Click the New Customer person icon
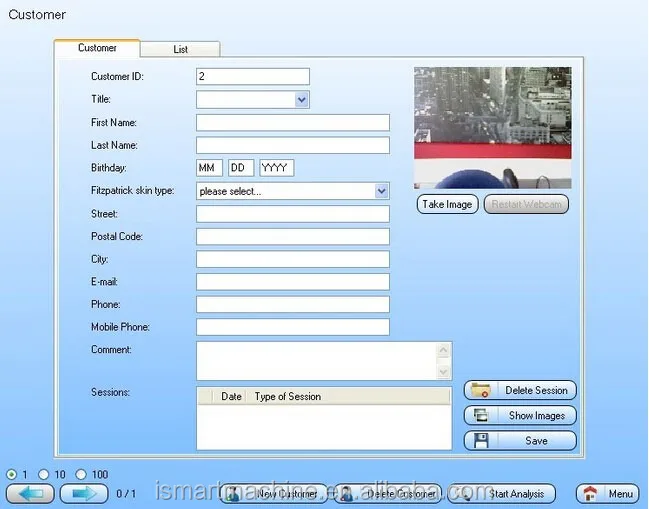 [x=233, y=494]
